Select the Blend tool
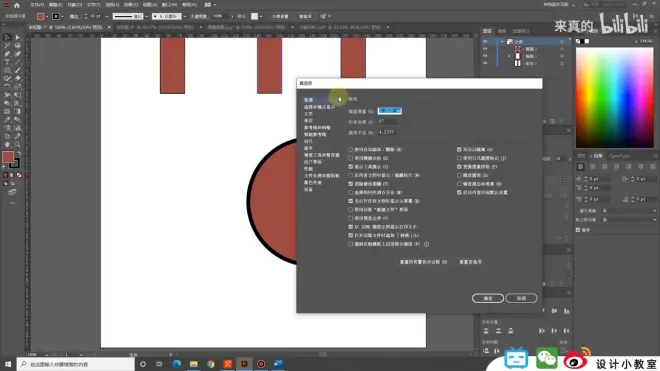The width and height of the screenshot is (660, 371). pos(17,120)
